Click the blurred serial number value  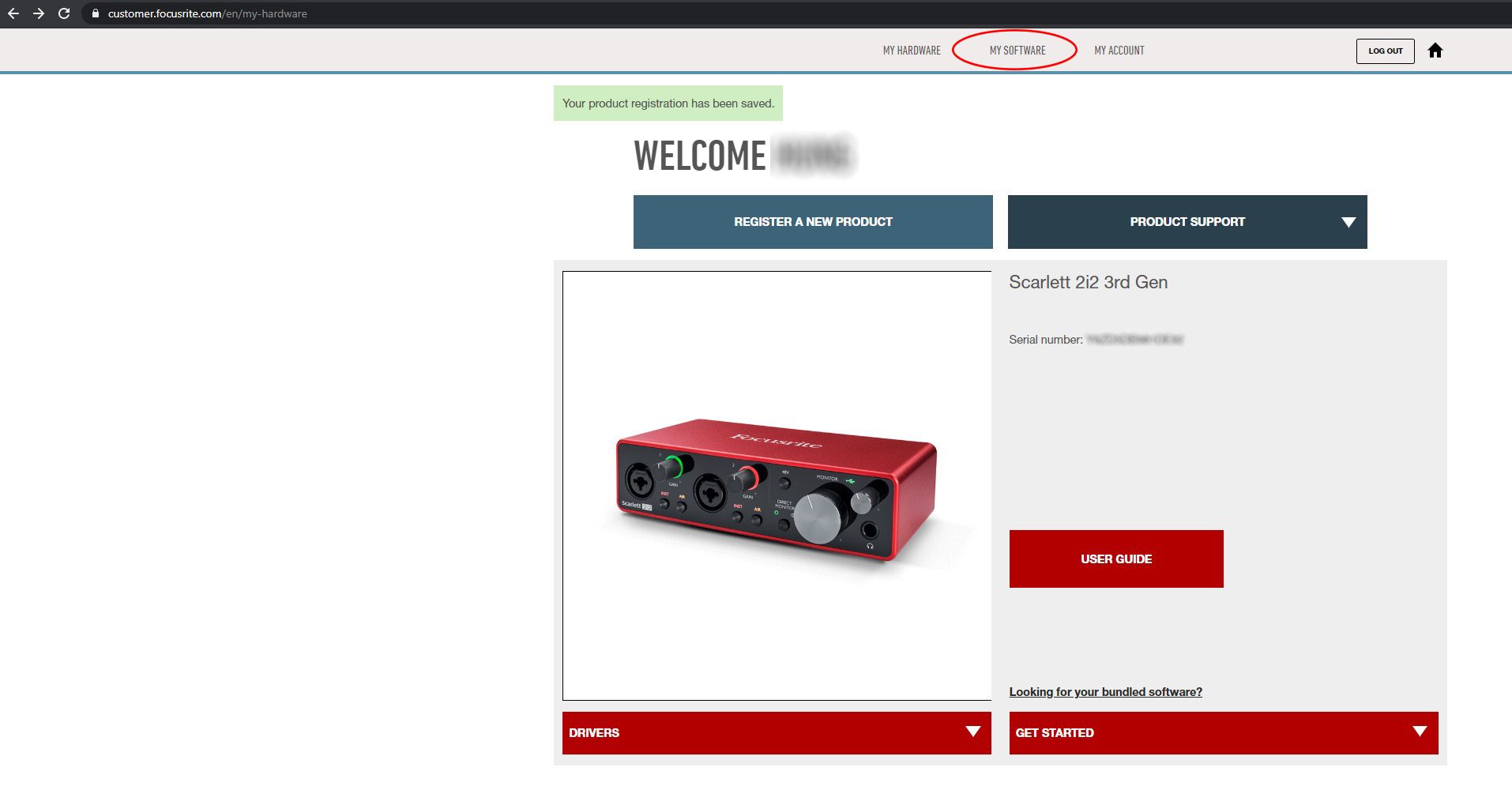click(x=1134, y=340)
